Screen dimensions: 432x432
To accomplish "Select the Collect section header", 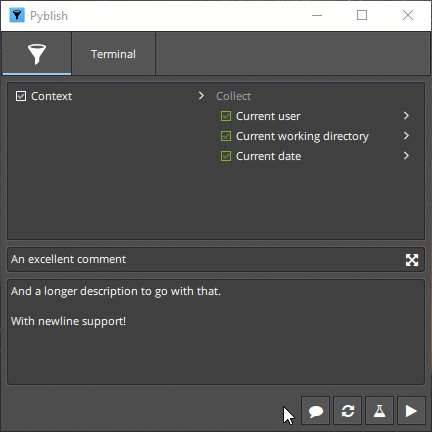I will pos(233,96).
